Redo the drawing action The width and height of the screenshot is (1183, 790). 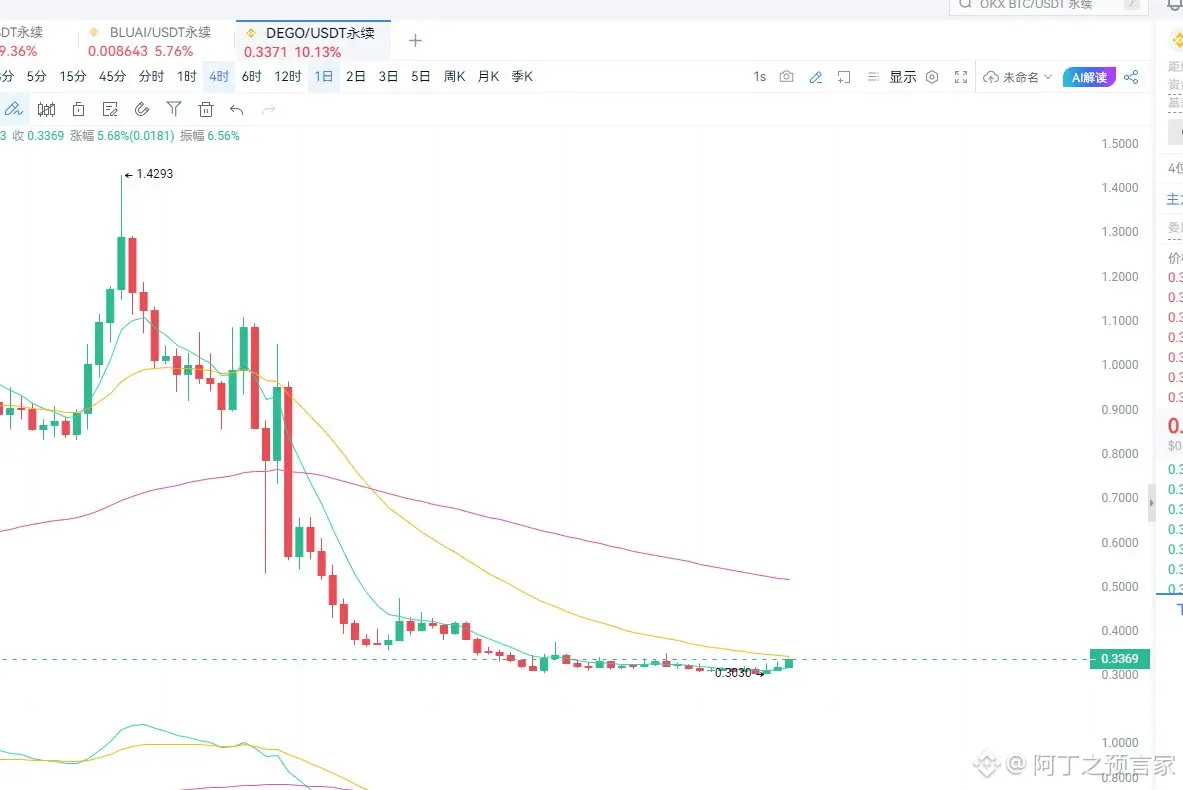tap(269, 110)
